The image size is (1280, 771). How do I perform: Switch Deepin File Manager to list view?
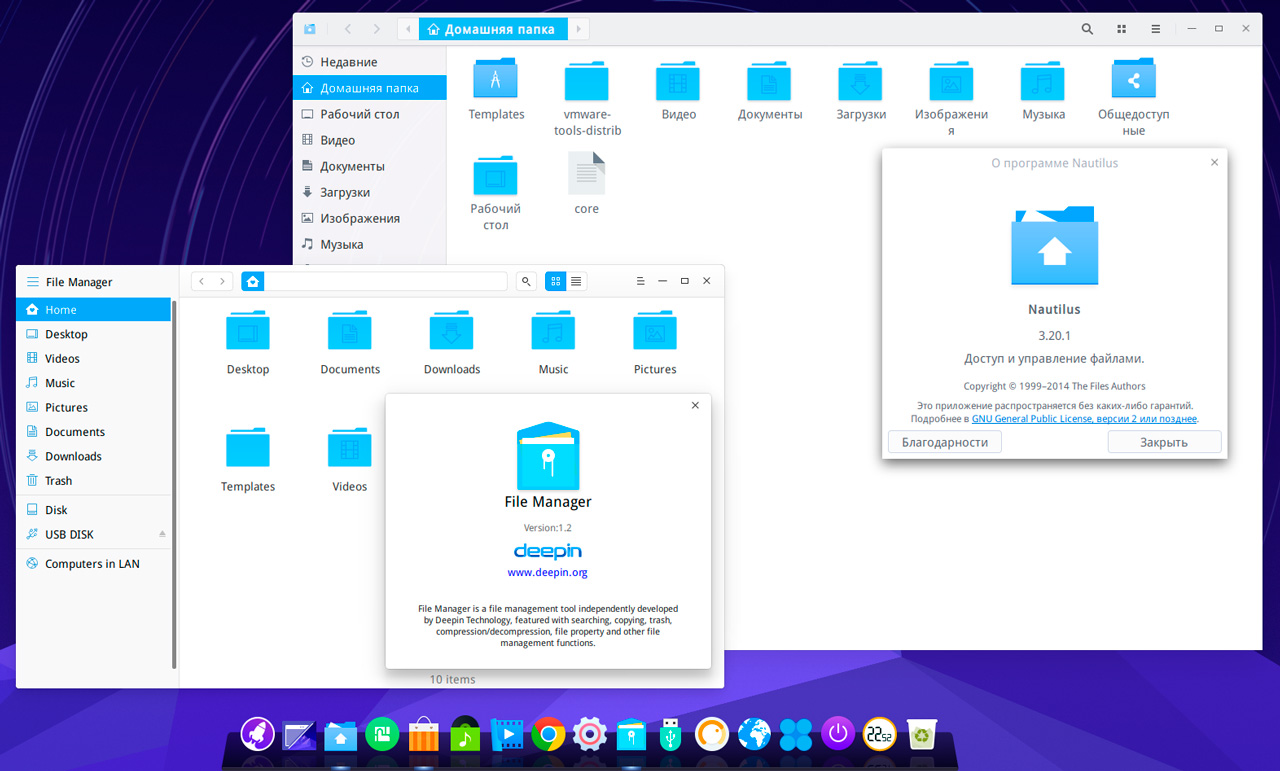[x=576, y=282]
